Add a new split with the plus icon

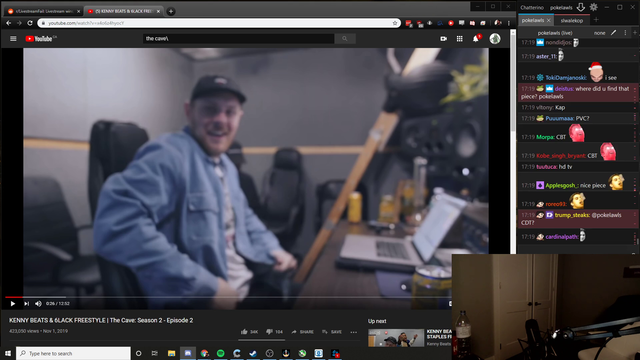(x=635, y=33)
